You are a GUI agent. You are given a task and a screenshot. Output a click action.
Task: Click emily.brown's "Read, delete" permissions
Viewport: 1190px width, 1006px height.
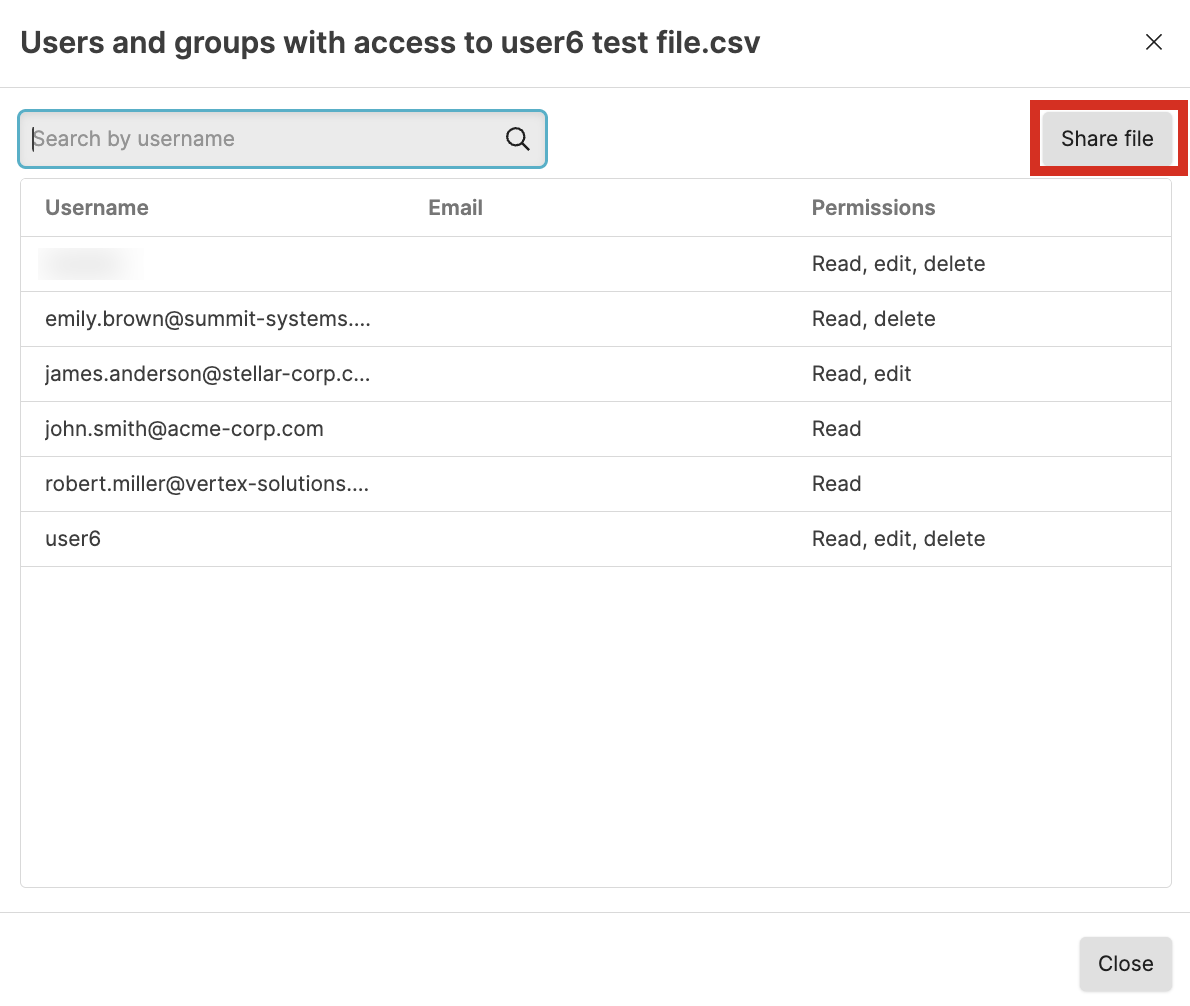point(873,319)
